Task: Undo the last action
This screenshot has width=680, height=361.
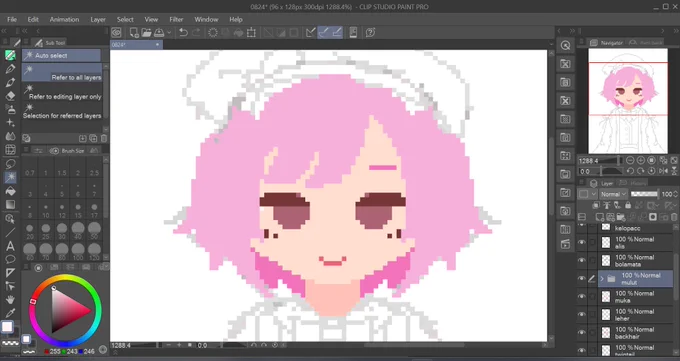Action: 183,33
